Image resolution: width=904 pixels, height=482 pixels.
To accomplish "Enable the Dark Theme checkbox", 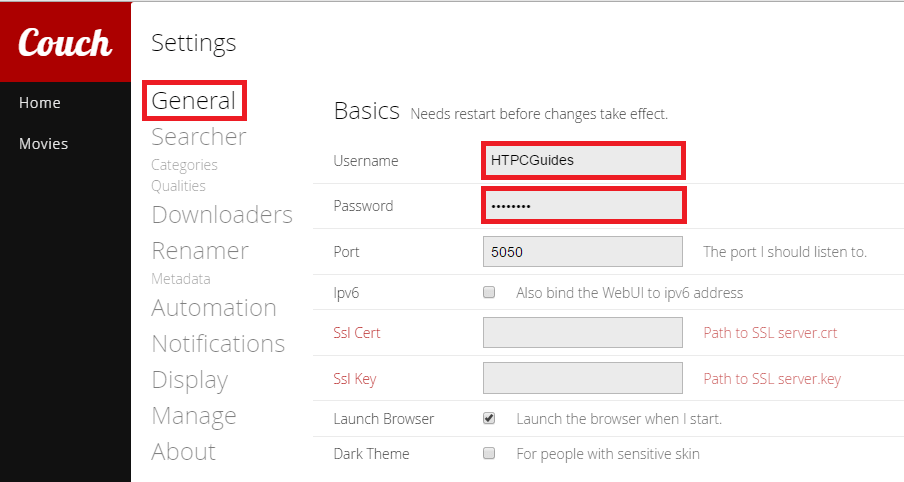I will 489,454.
